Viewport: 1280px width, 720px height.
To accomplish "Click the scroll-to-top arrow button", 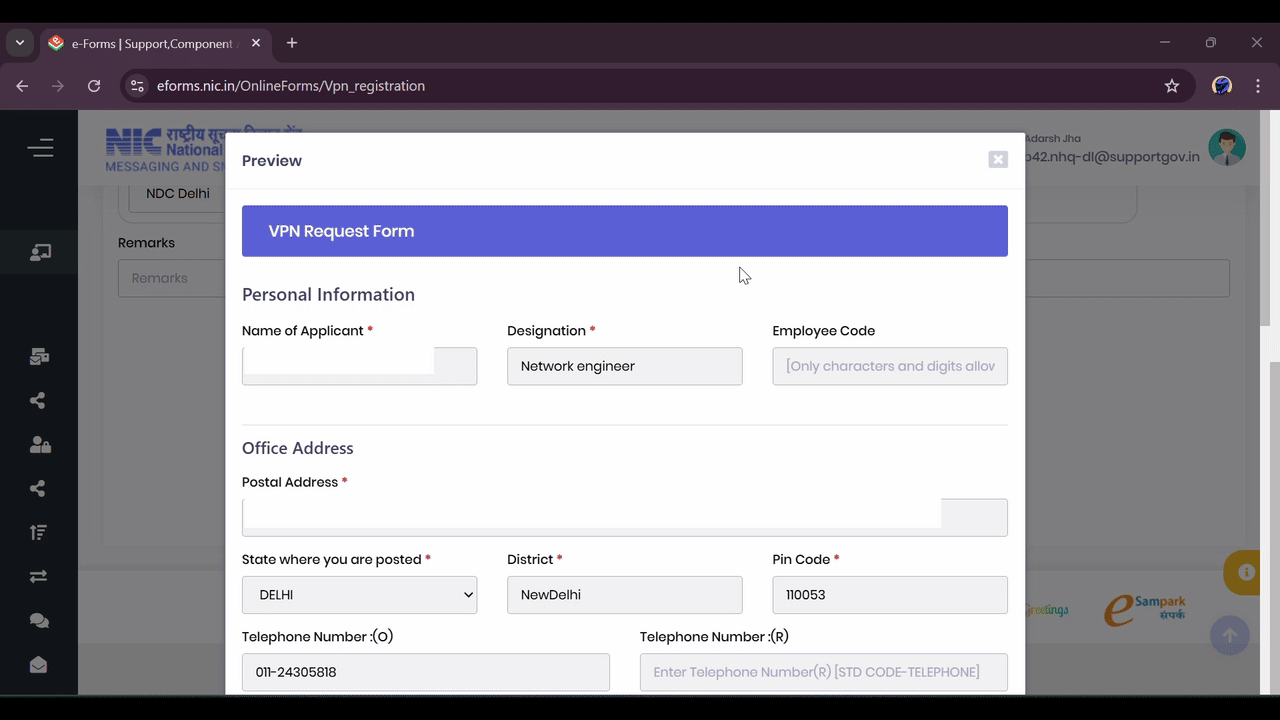I will pos(1229,635).
